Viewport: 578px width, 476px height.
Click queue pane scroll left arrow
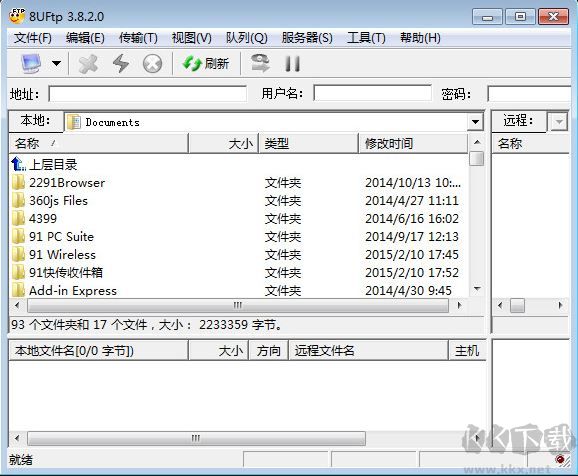pyautogui.click(x=17, y=438)
